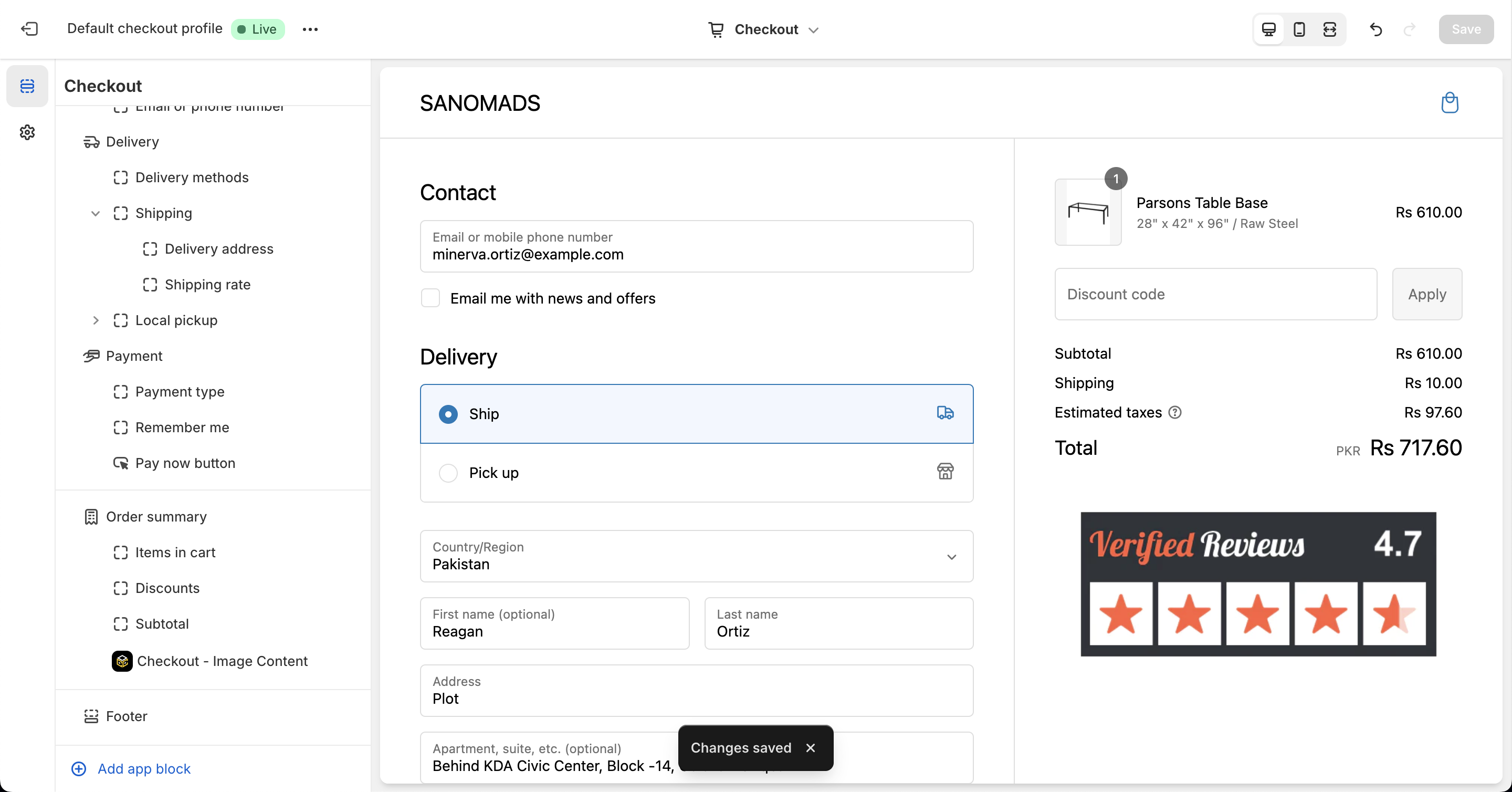
Task: Click the Verified Reviews banner image
Action: coord(1258,584)
